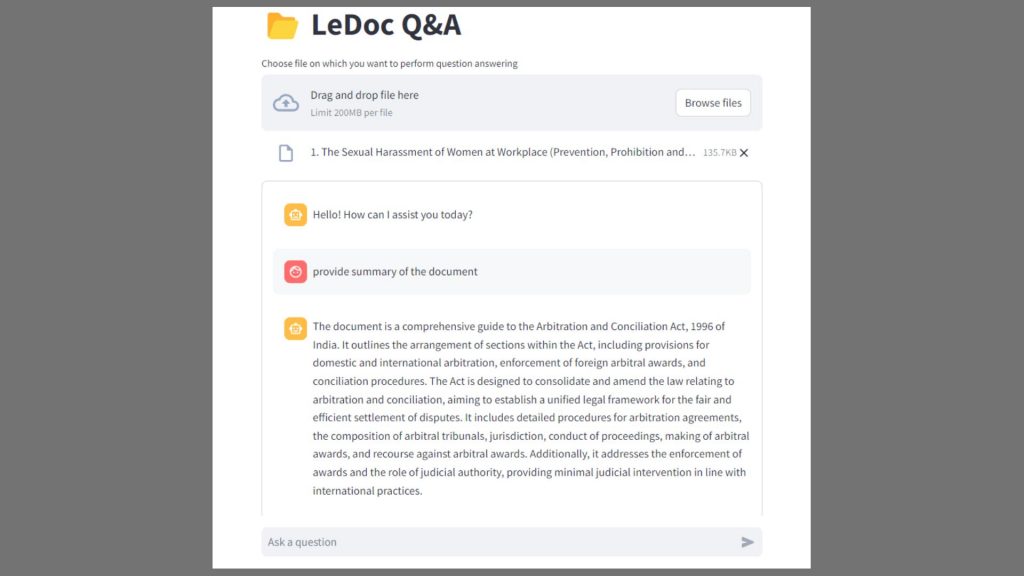Image resolution: width=1024 pixels, height=576 pixels.
Task: Click the 'Hello! How can I assist' message
Action: (x=392, y=215)
